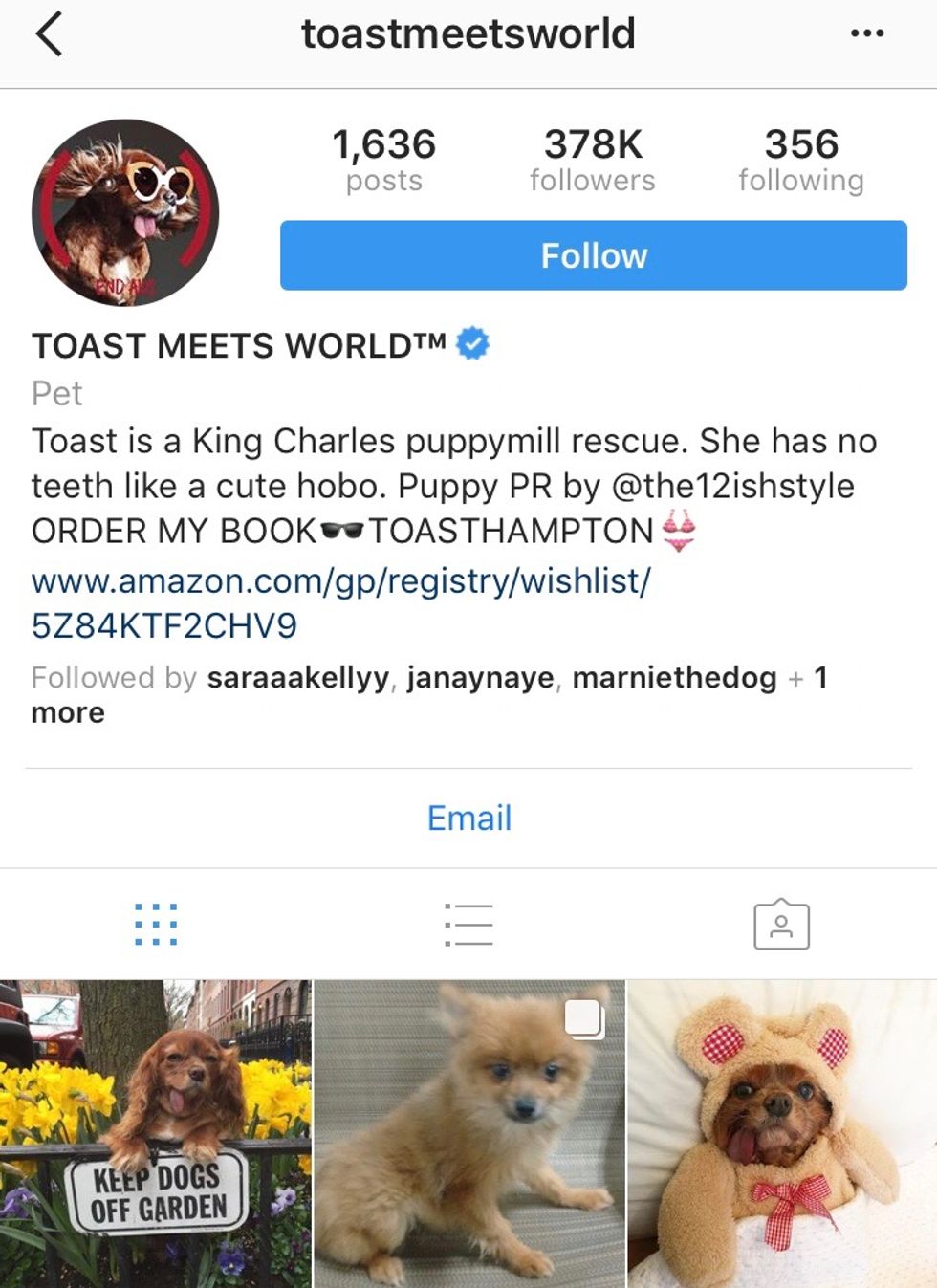Open the tagged photos tab
The height and width of the screenshot is (1288, 937).
(781, 925)
